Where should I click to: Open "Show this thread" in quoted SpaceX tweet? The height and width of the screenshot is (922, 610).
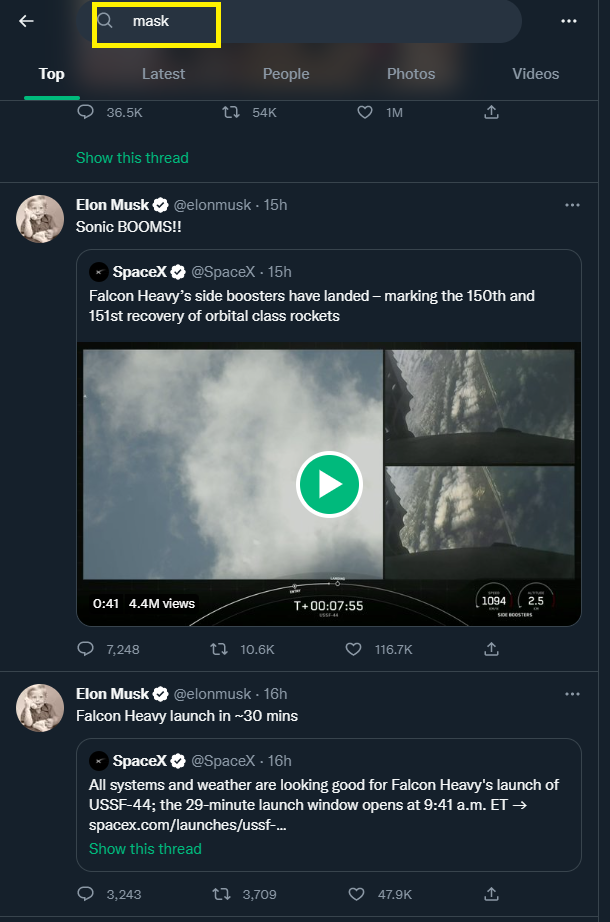pos(145,849)
